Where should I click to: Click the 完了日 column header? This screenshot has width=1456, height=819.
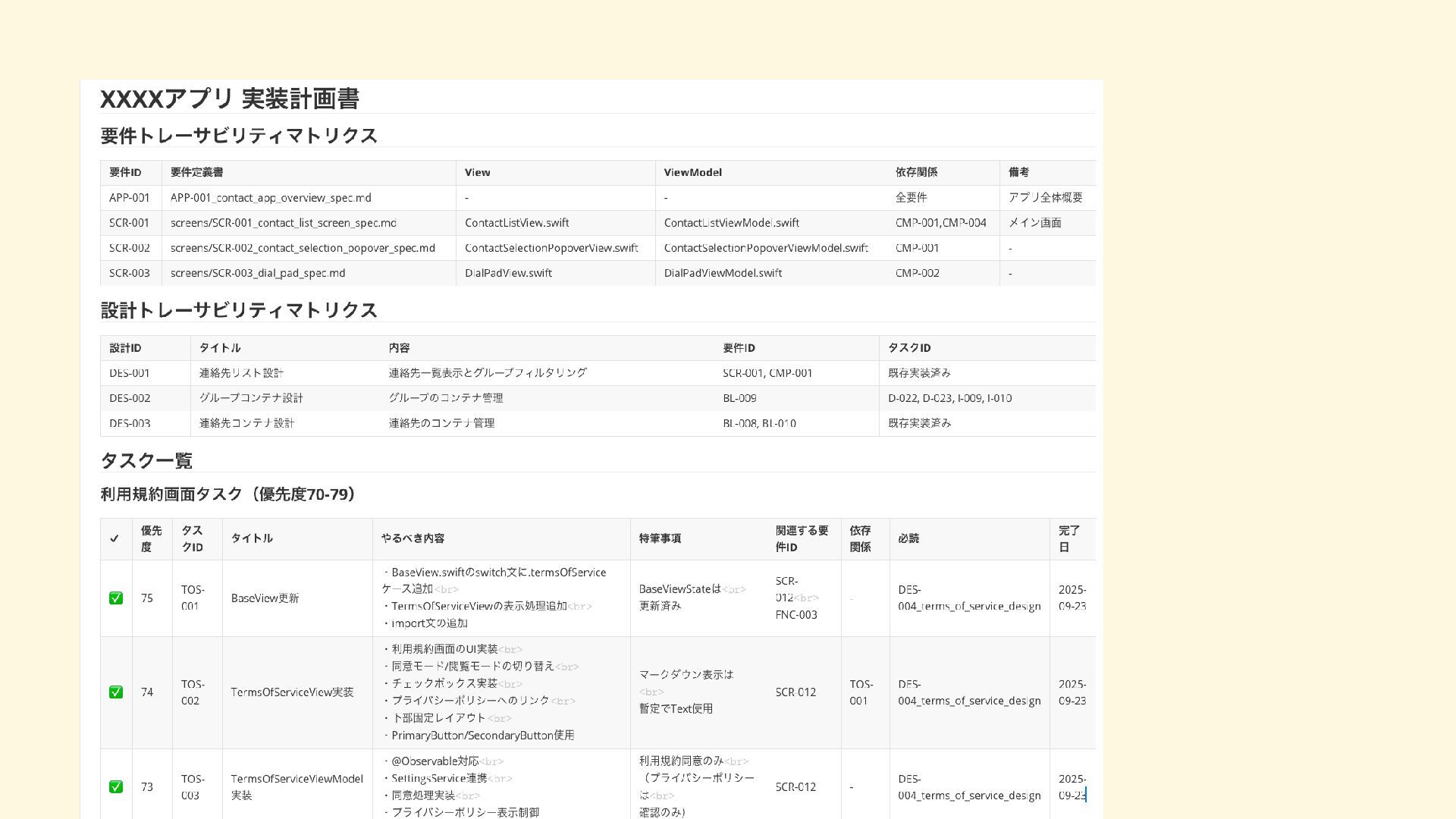click(1068, 538)
